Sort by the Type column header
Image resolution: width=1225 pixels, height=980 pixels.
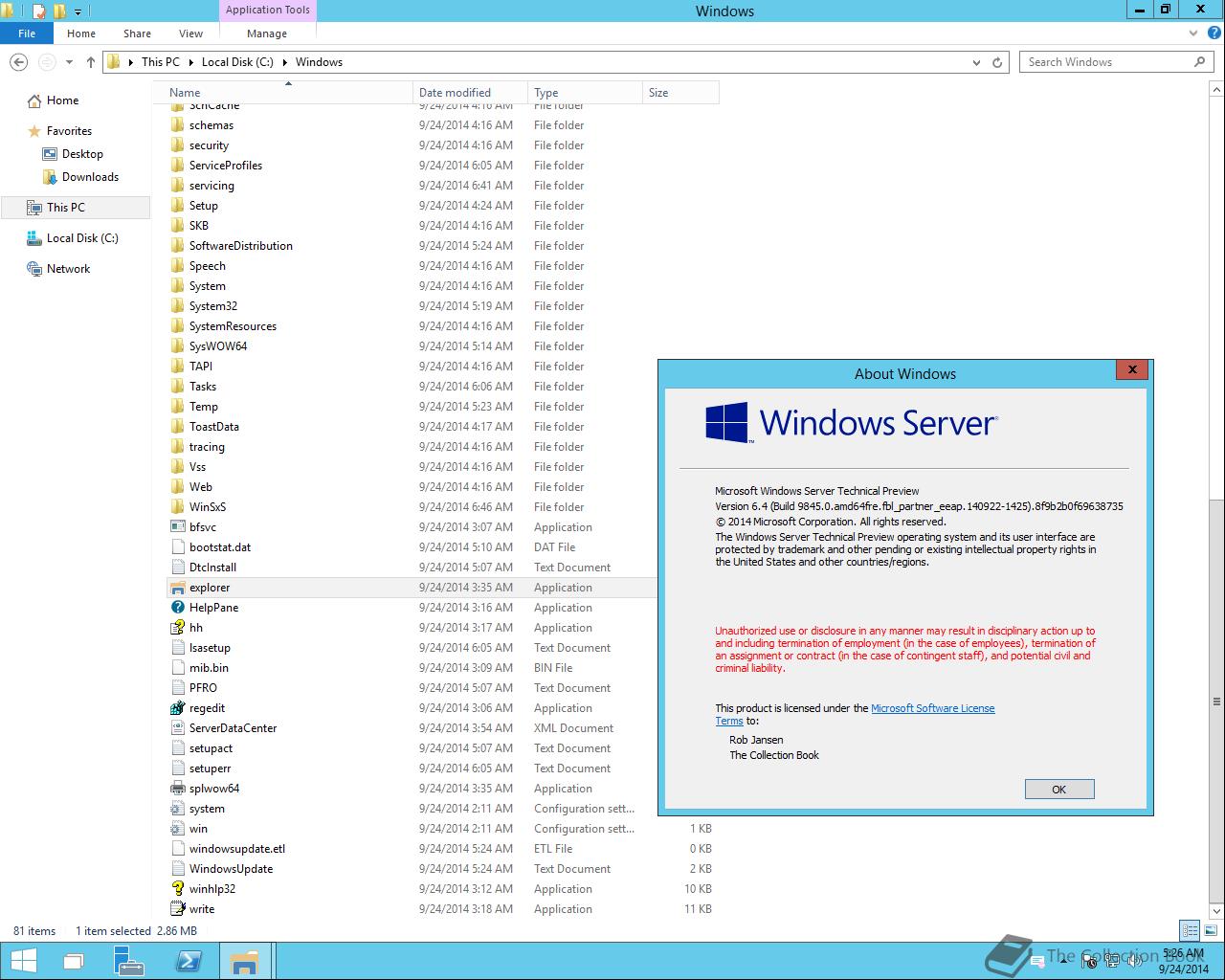(585, 93)
